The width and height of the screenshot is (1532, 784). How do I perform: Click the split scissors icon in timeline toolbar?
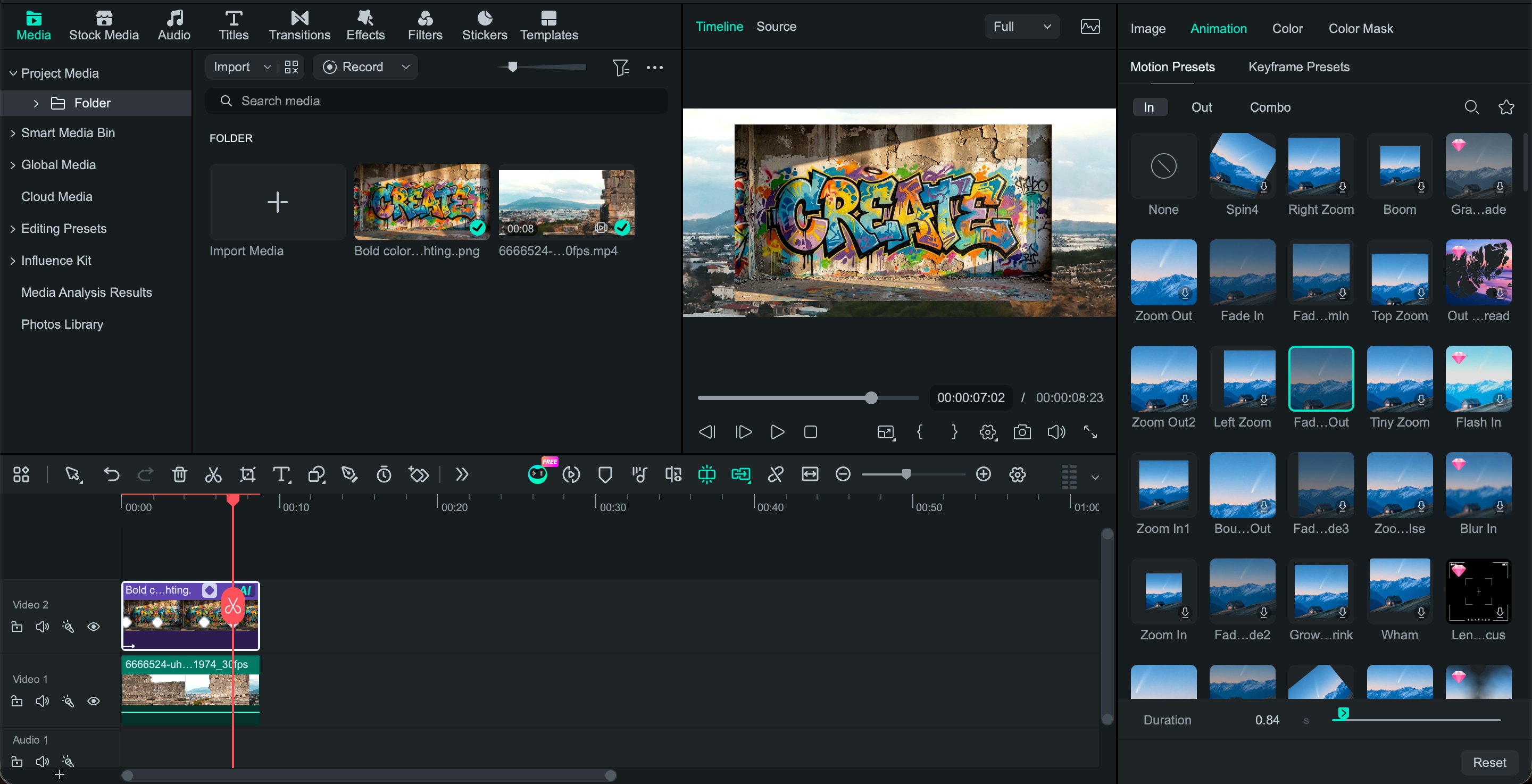coord(213,474)
